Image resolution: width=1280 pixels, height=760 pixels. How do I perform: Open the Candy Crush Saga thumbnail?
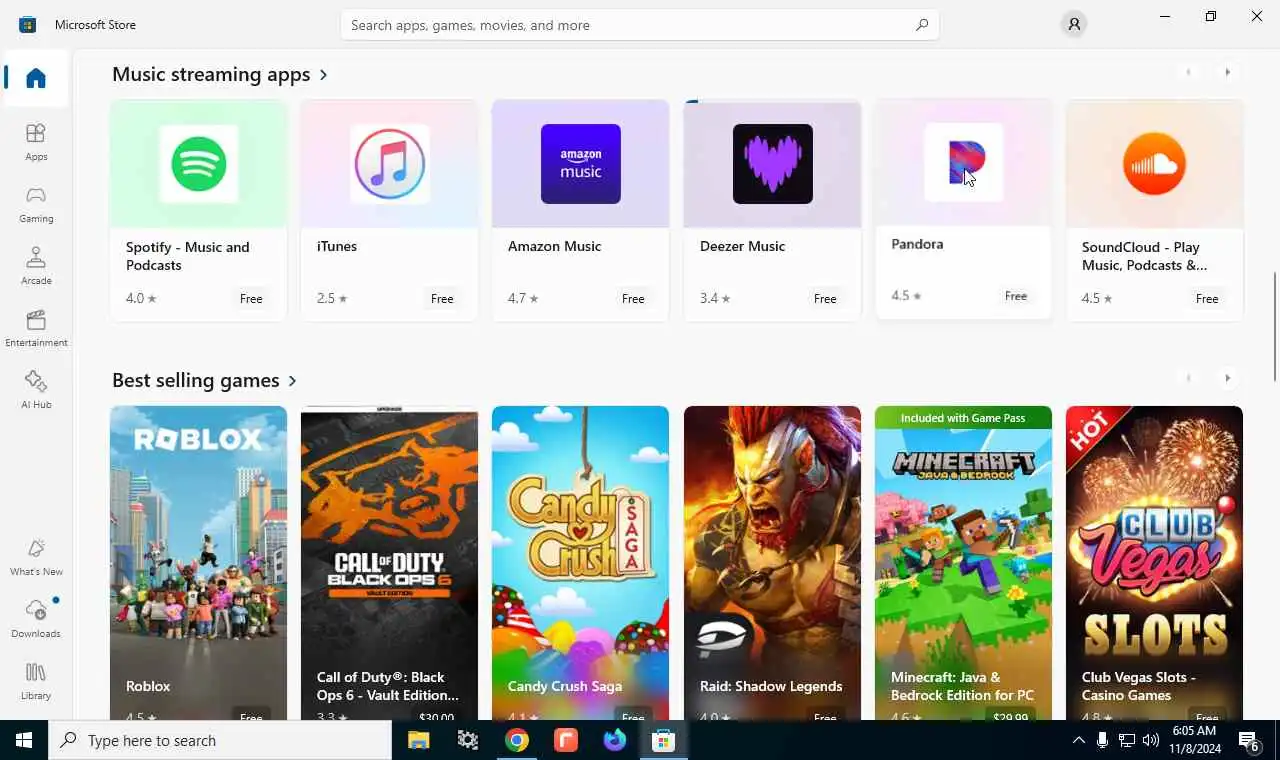click(x=581, y=562)
